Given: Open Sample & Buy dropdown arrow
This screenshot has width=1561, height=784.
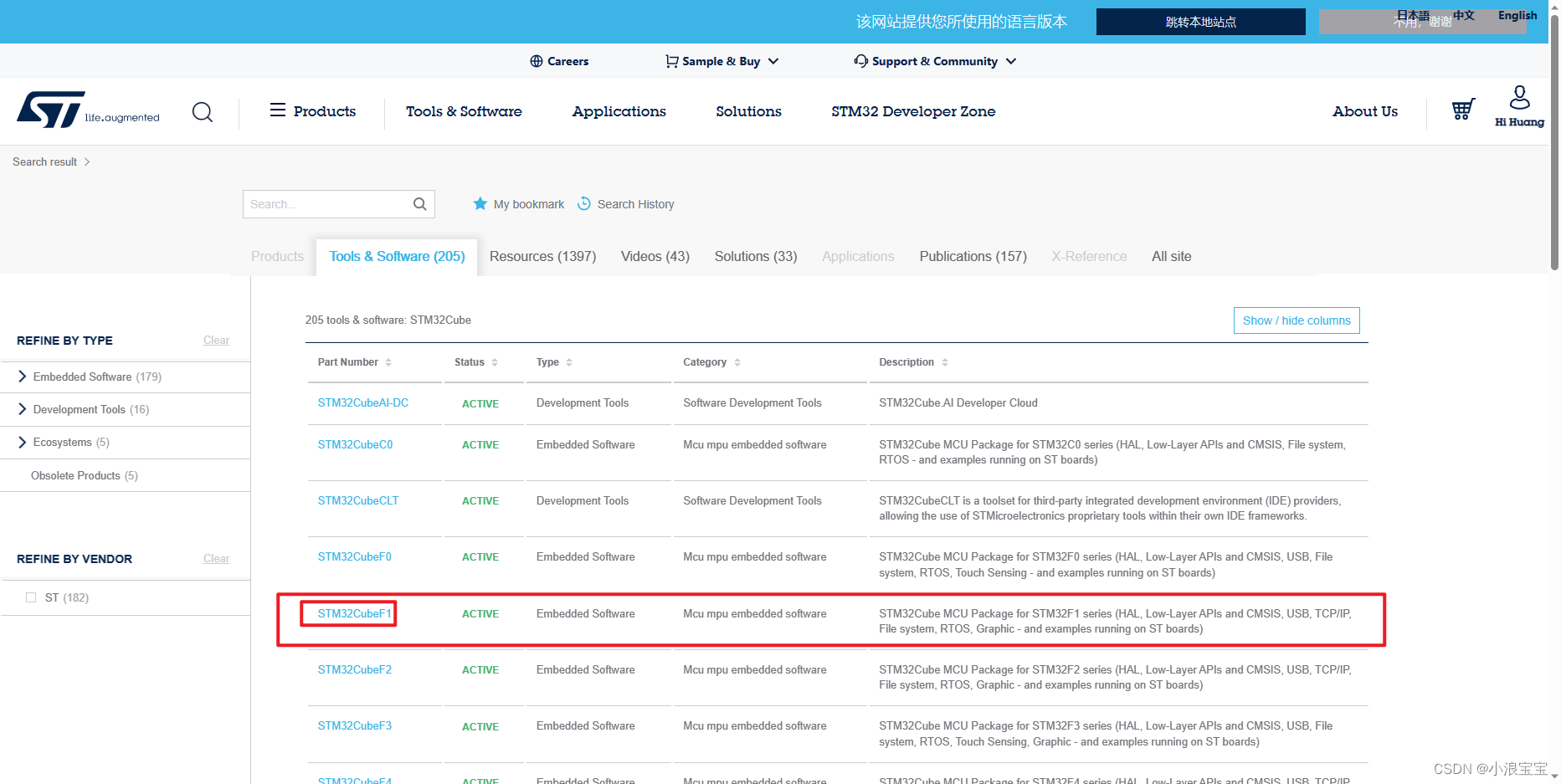Looking at the screenshot, I should tap(773, 61).
